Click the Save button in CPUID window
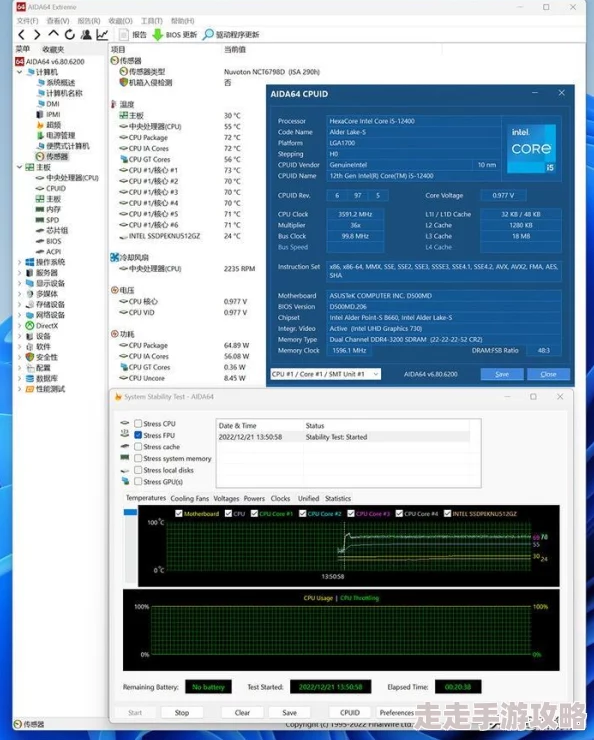This screenshot has height=740, width=594. [502, 374]
